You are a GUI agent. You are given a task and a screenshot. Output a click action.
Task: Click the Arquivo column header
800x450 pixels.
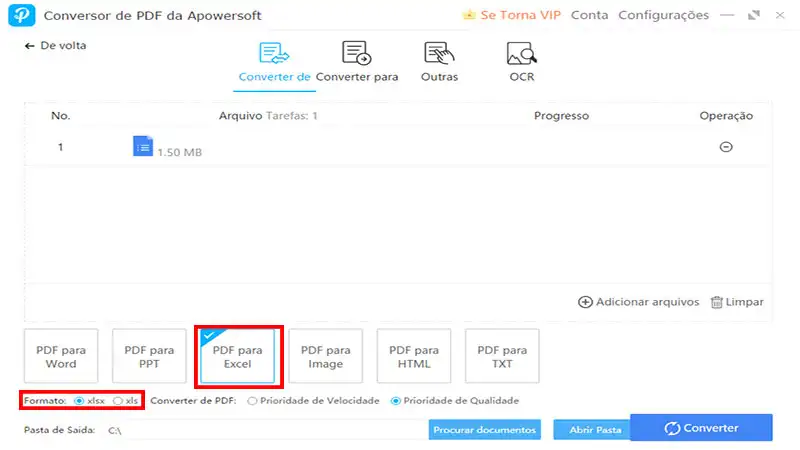[x=240, y=116]
